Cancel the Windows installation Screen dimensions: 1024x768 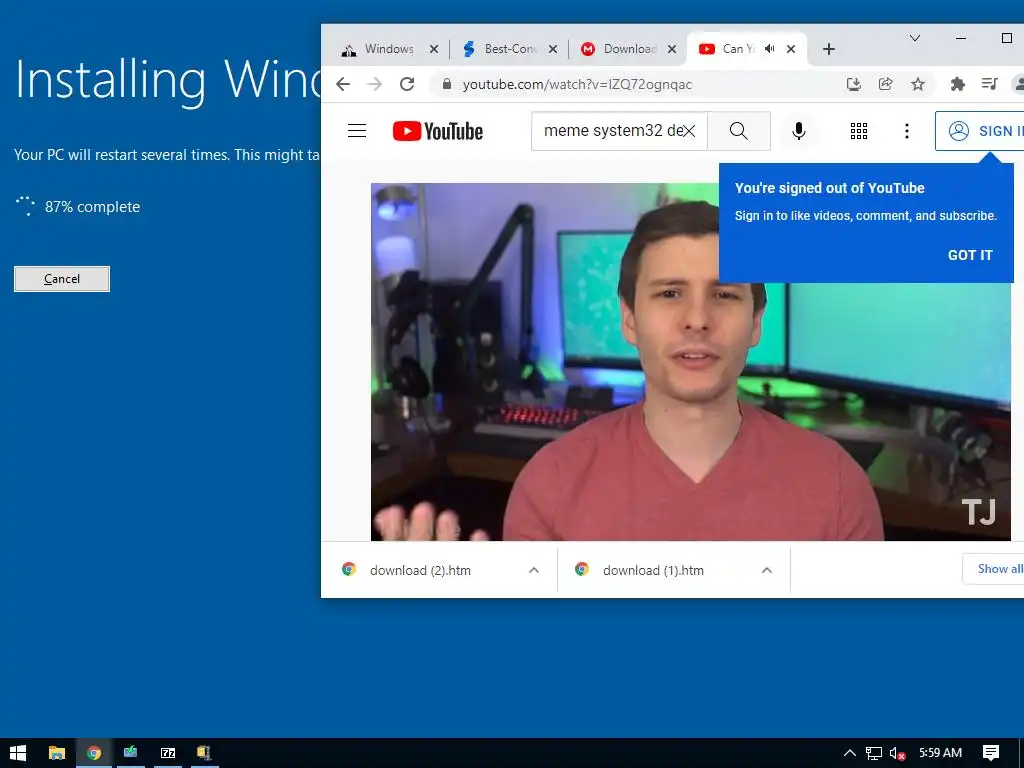point(62,279)
